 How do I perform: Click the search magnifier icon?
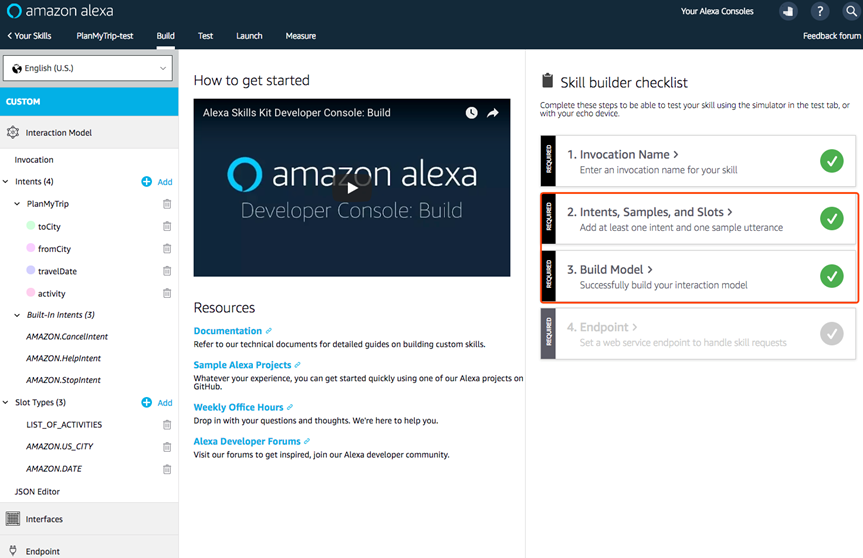click(851, 11)
